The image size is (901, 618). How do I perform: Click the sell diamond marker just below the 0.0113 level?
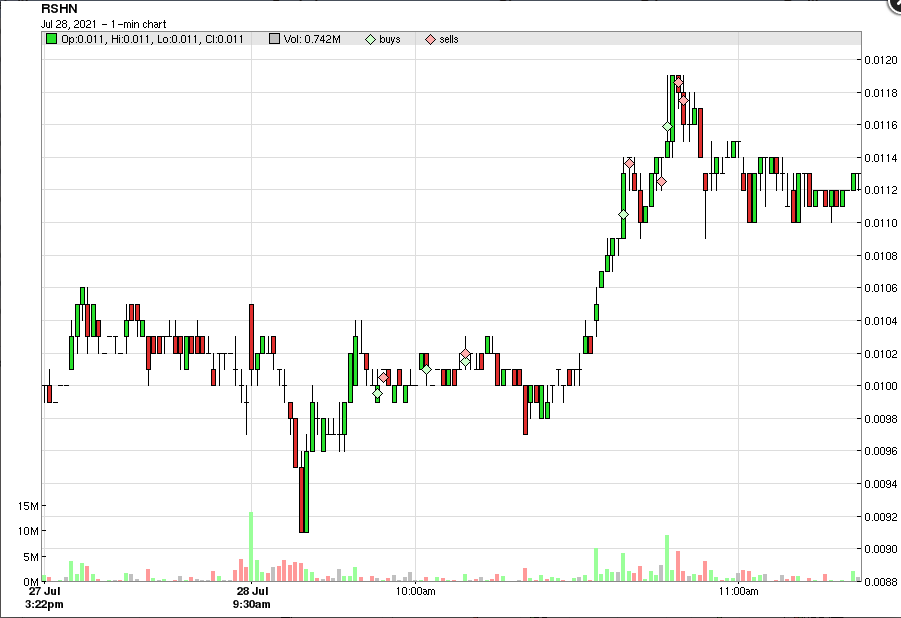[x=661, y=182]
